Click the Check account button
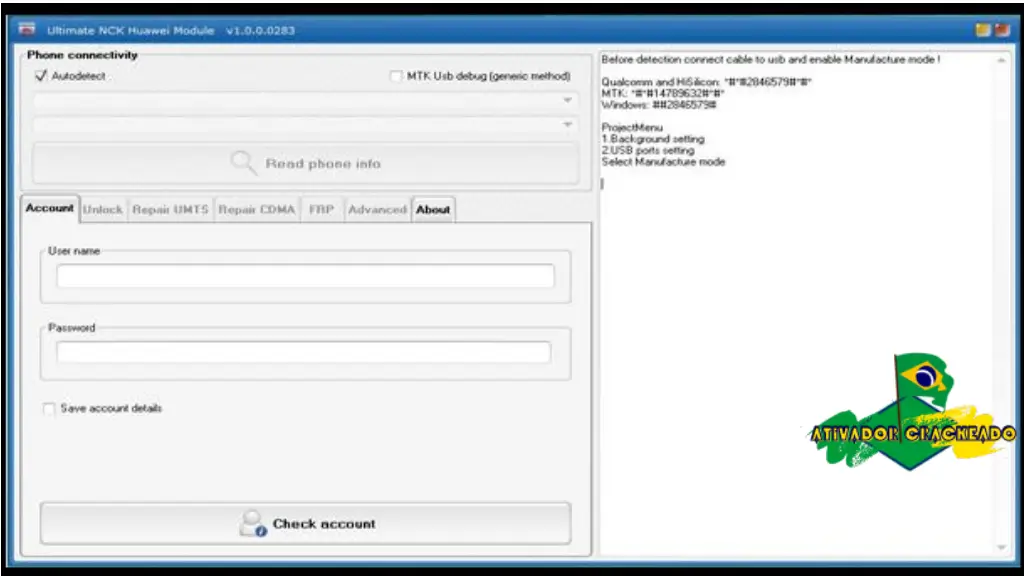 point(306,524)
